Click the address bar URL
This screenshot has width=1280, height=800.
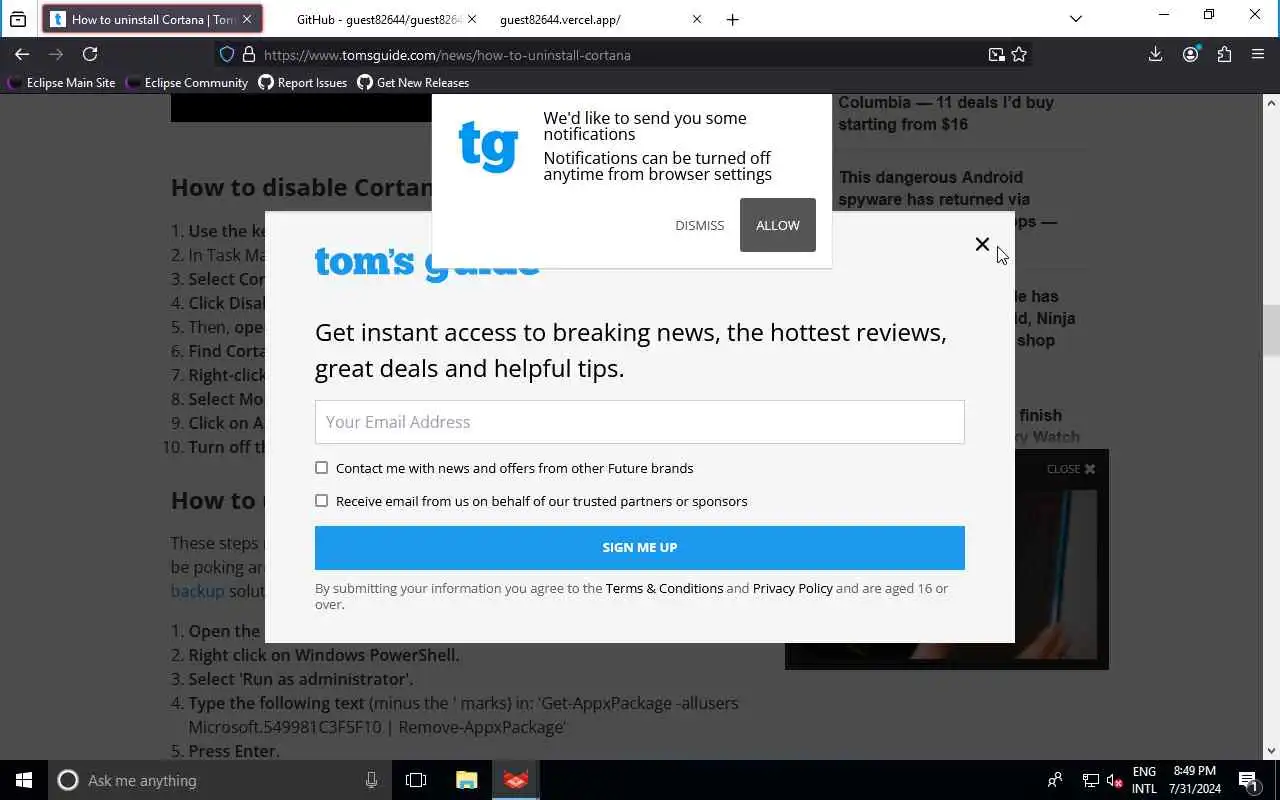[447, 55]
